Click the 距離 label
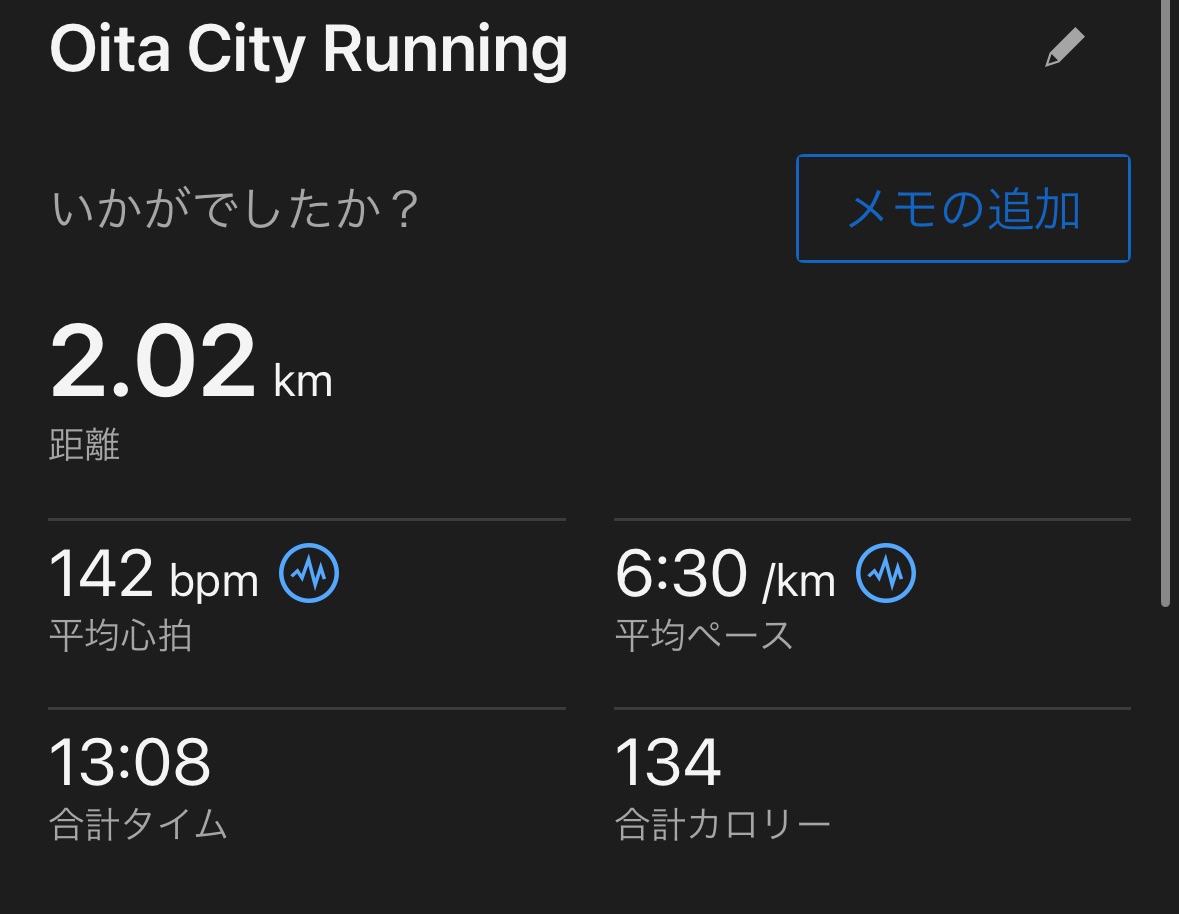Viewport: 1179px width, 914px height. [x=84, y=445]
